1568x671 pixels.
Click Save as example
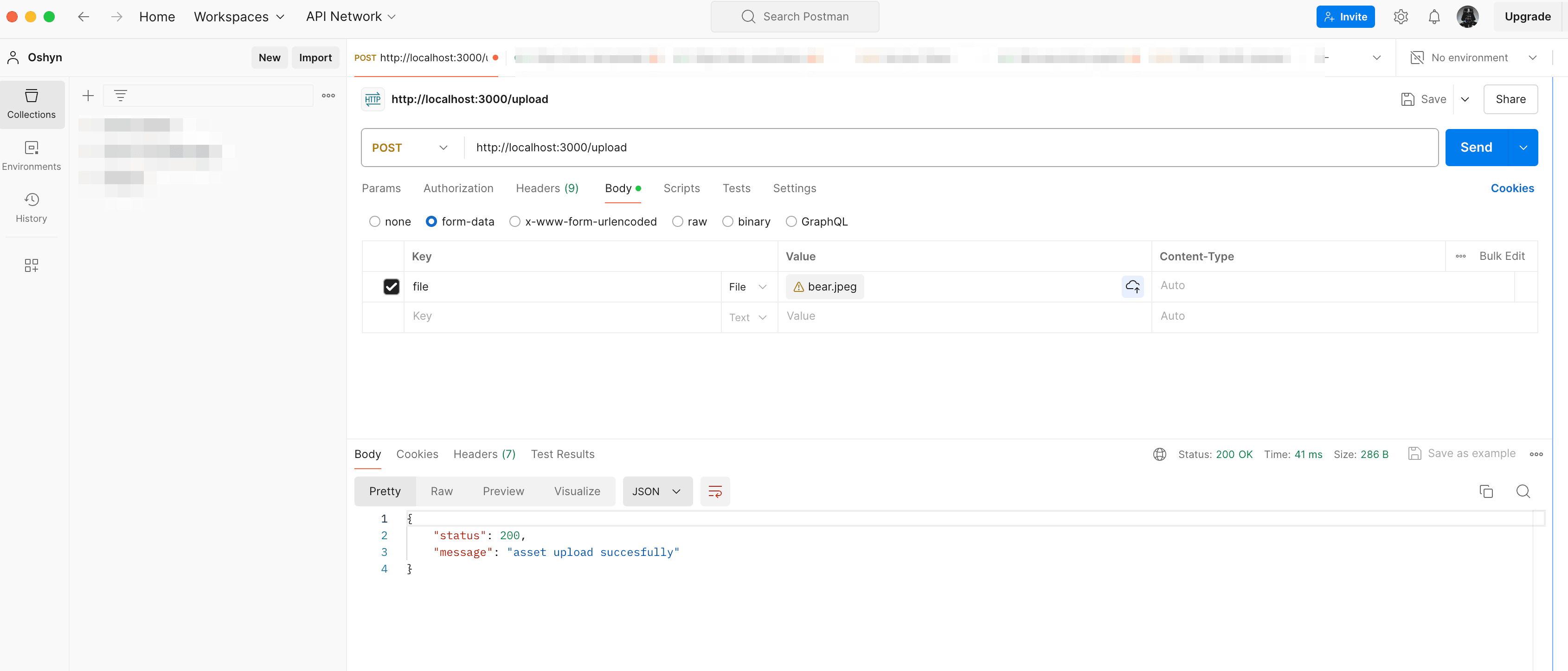click(x=1461, y=454)
